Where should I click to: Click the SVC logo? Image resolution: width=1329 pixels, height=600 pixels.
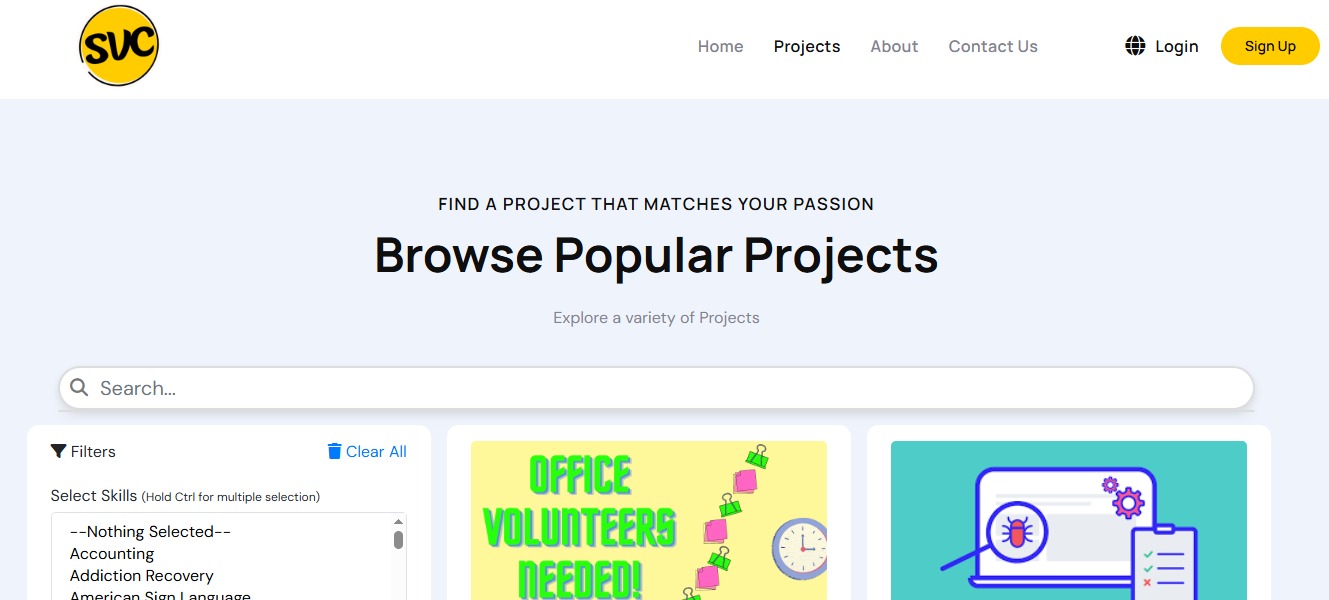click(x=119, y=46)
